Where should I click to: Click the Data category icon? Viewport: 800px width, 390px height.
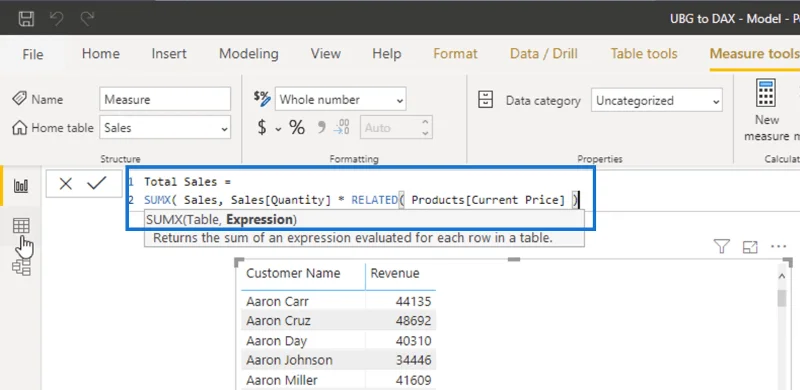pyautogui.click(x=485, y=100)
